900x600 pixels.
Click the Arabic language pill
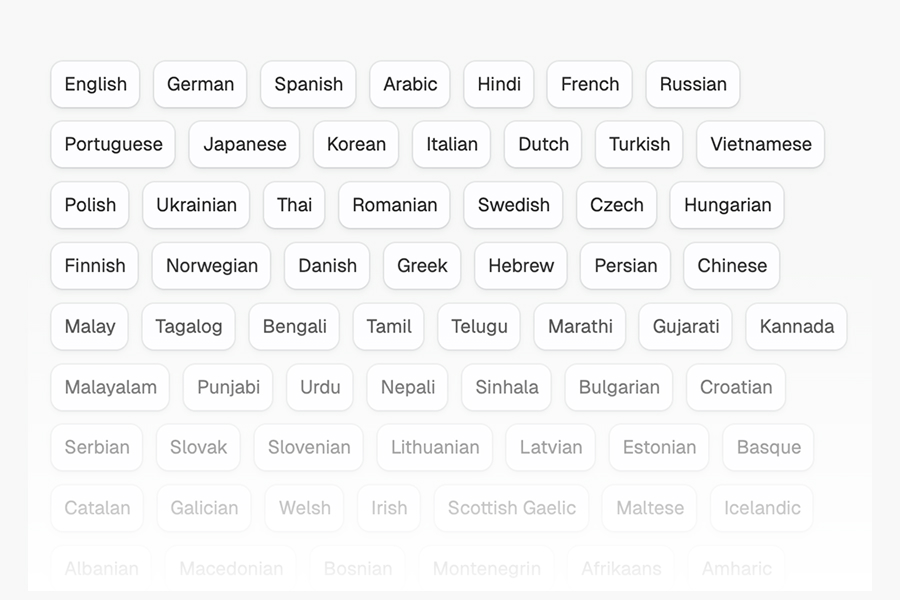410,84
